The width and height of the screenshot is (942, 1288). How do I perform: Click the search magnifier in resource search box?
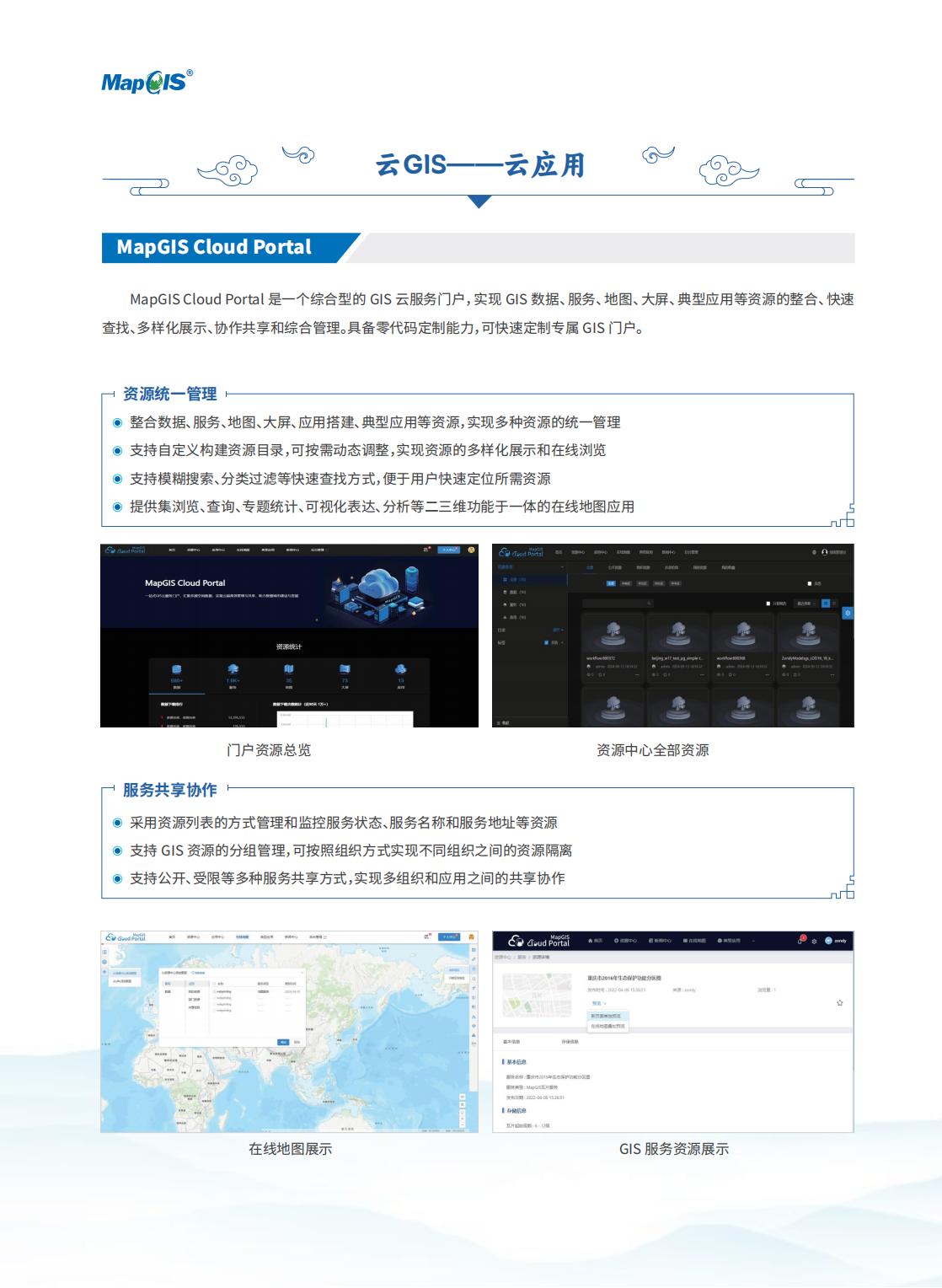click(x=649, y=604)
